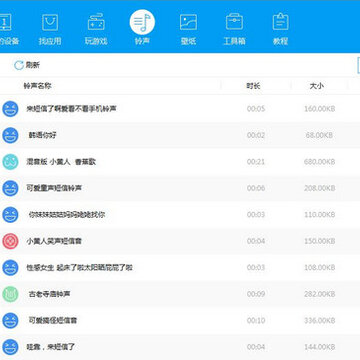Sort by 铃声名称 column header

click(37, 86)
